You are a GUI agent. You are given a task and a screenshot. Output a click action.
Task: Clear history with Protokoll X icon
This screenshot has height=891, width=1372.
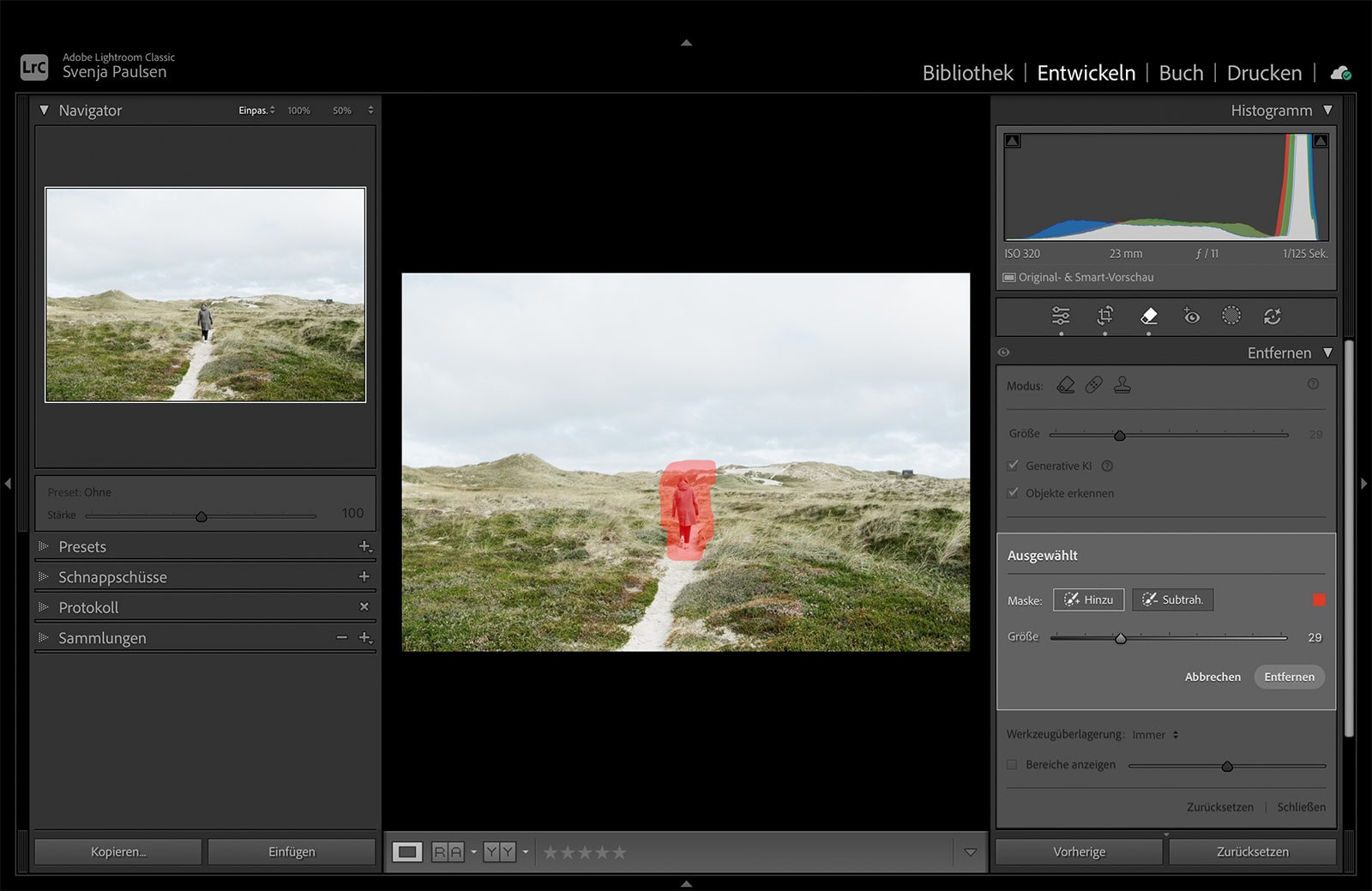(364, 606)
